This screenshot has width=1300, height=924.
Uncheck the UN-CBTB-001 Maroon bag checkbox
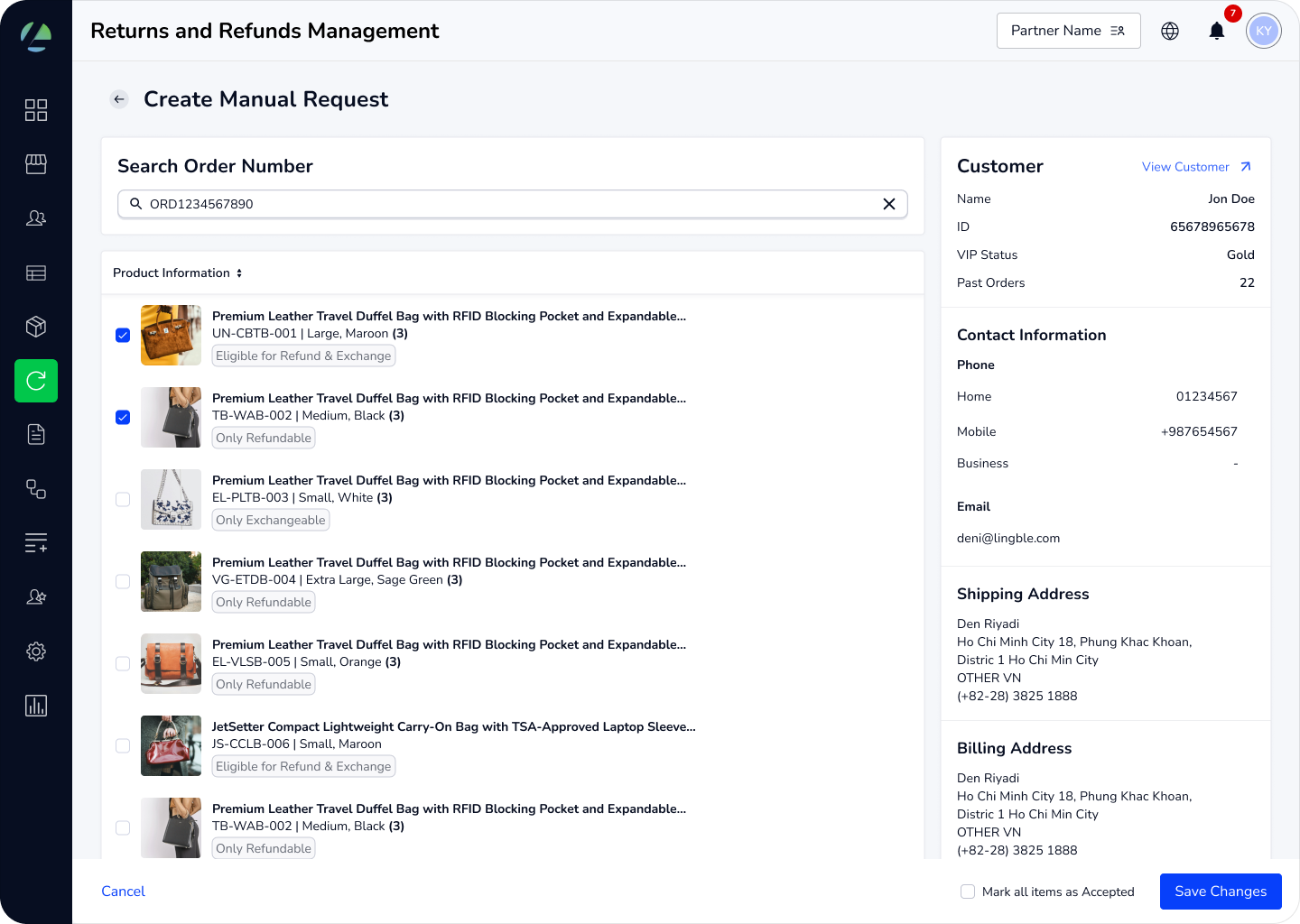click(123, 336)
